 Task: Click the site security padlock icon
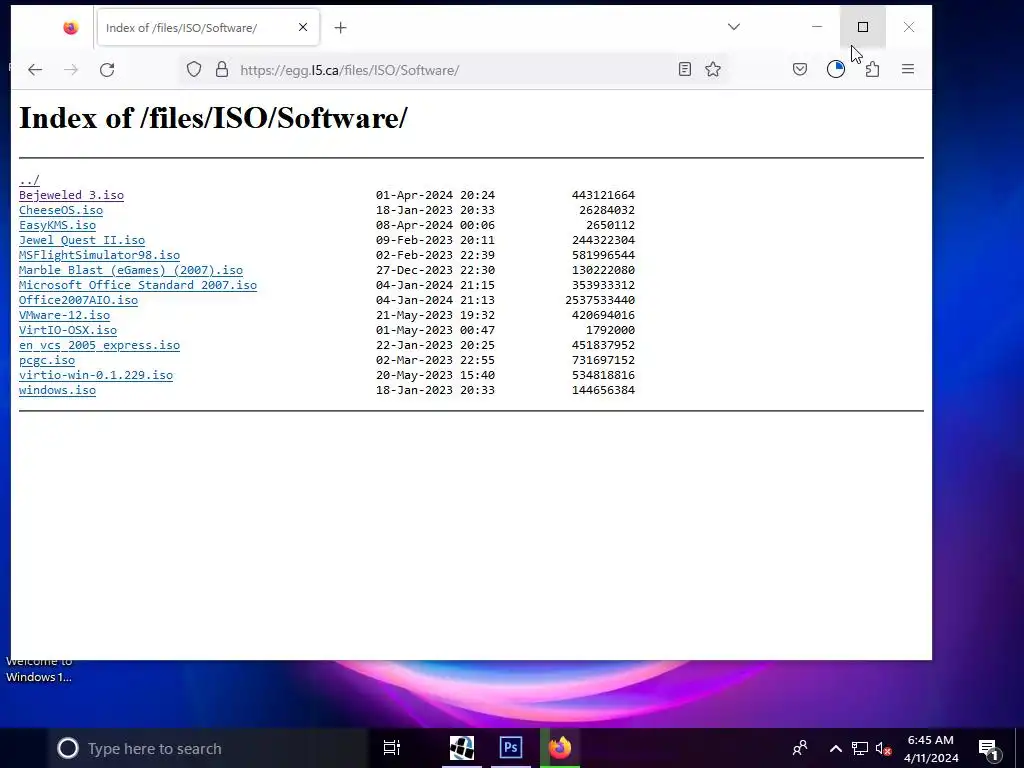click(x=222, y=69)
